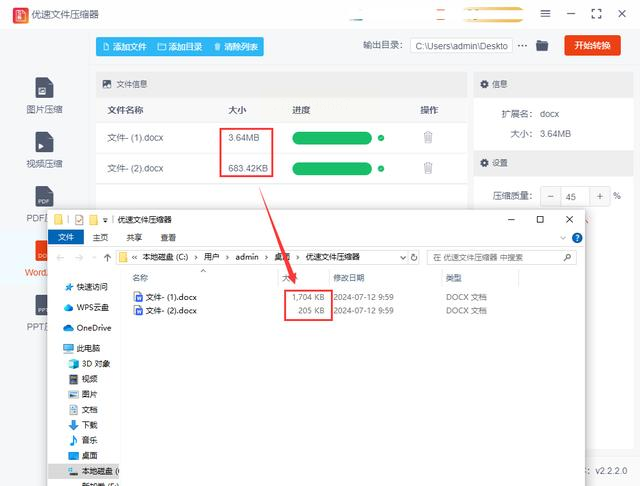The image size is (640, 486).
Task: Open the image compression tool (图片压缩)
Action: click(44, 95)
